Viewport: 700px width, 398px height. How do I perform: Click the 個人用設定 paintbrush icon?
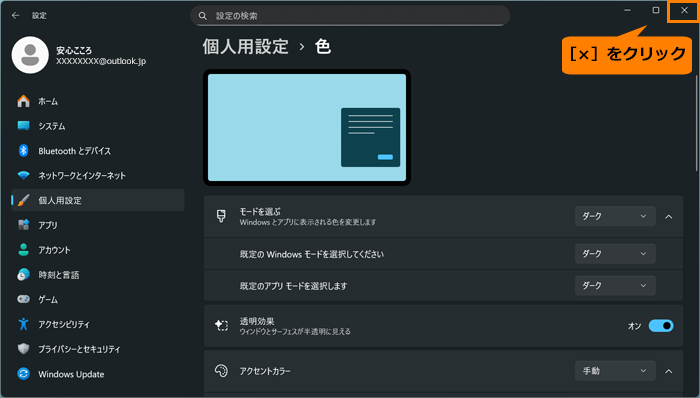point(24,200)
